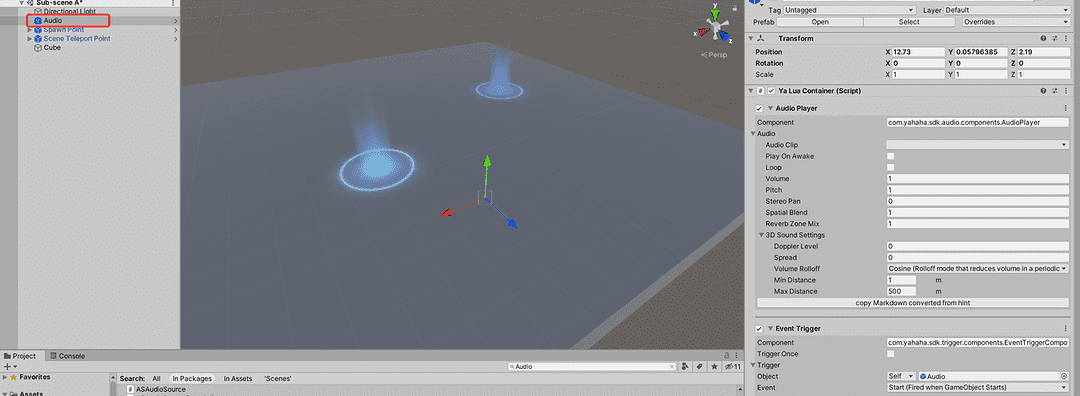Open the Volume Rolloff dropdown
The height and width of the screenshot is (396, 1080).
pos(977,269)
